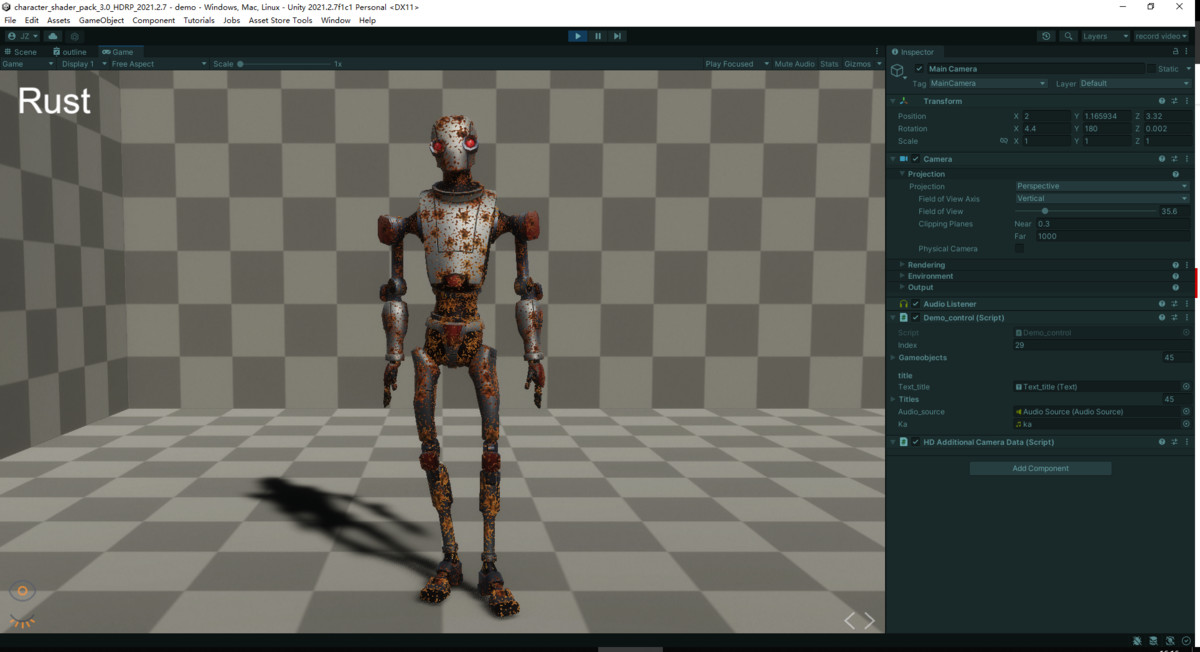Open the record video dropdown
Screen dimensions: 1200x652
pos(1160,35)
